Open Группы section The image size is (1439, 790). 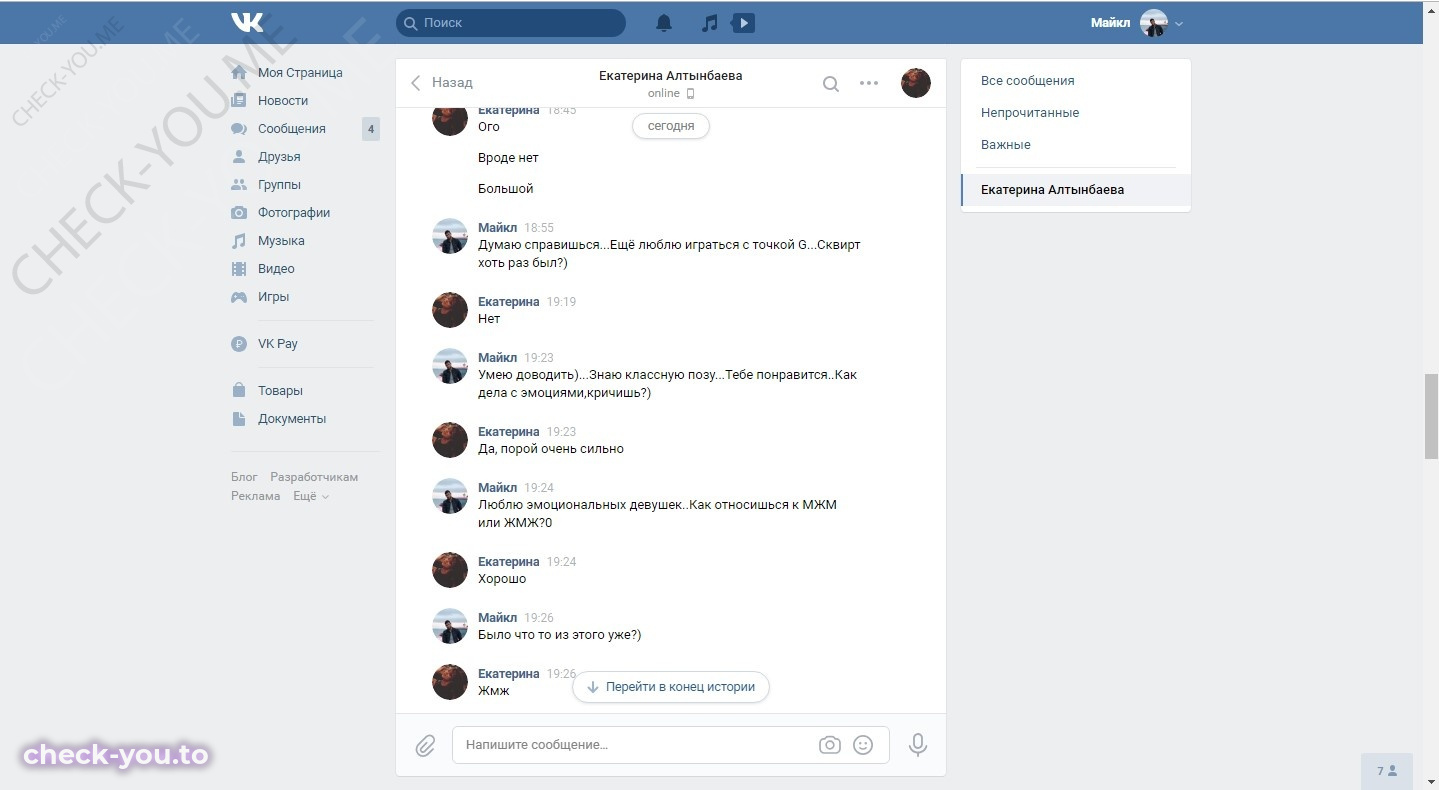279,185
